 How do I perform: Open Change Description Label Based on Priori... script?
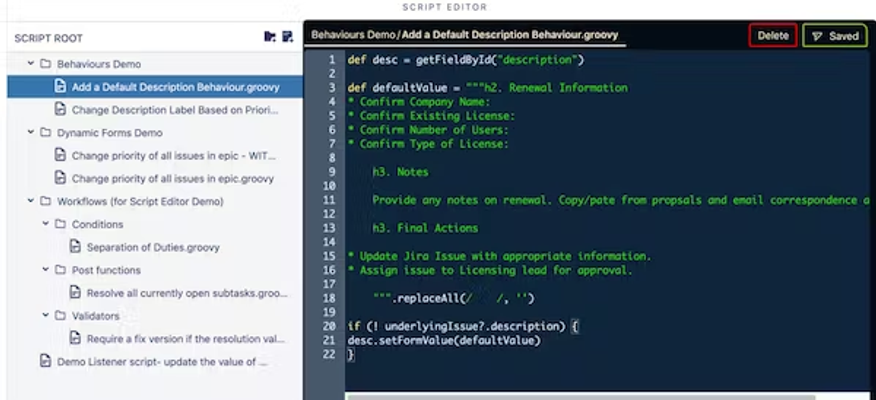coord(175,110)
